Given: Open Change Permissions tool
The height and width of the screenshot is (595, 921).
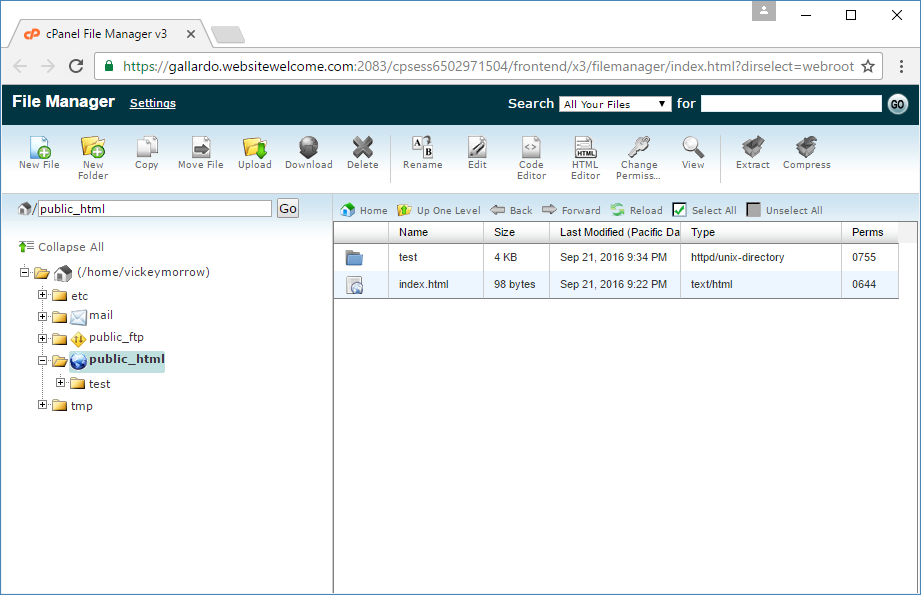Looking at the screenshot, I should [638, 147].
